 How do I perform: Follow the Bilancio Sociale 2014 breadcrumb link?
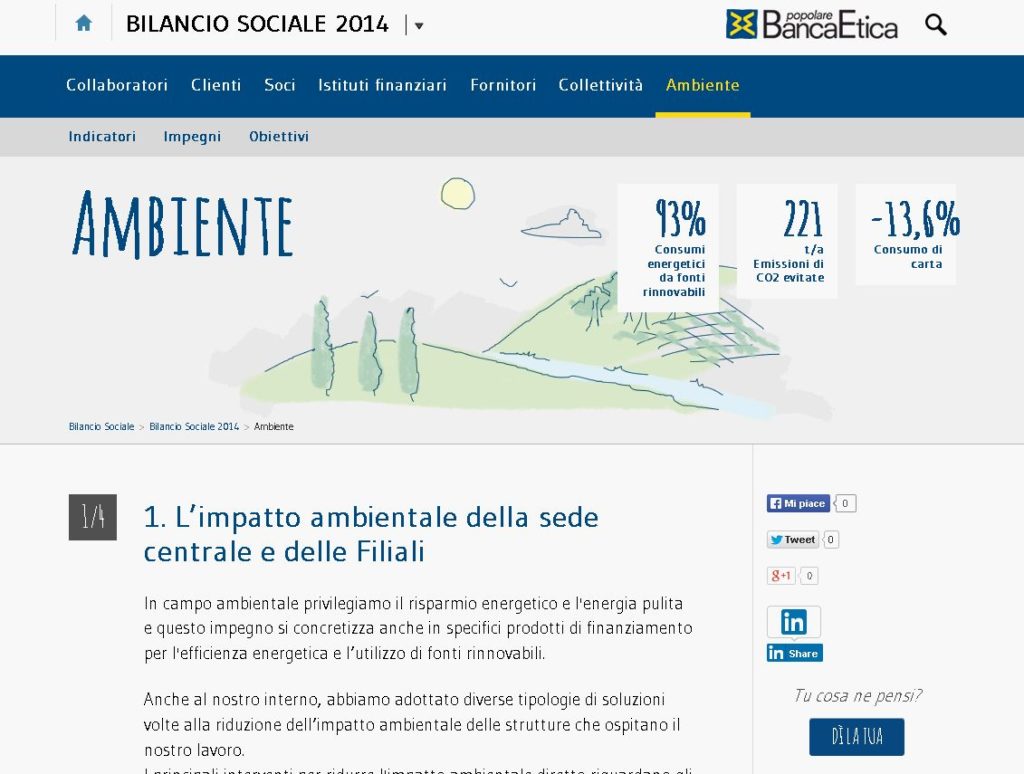click(x=194, y=427)
